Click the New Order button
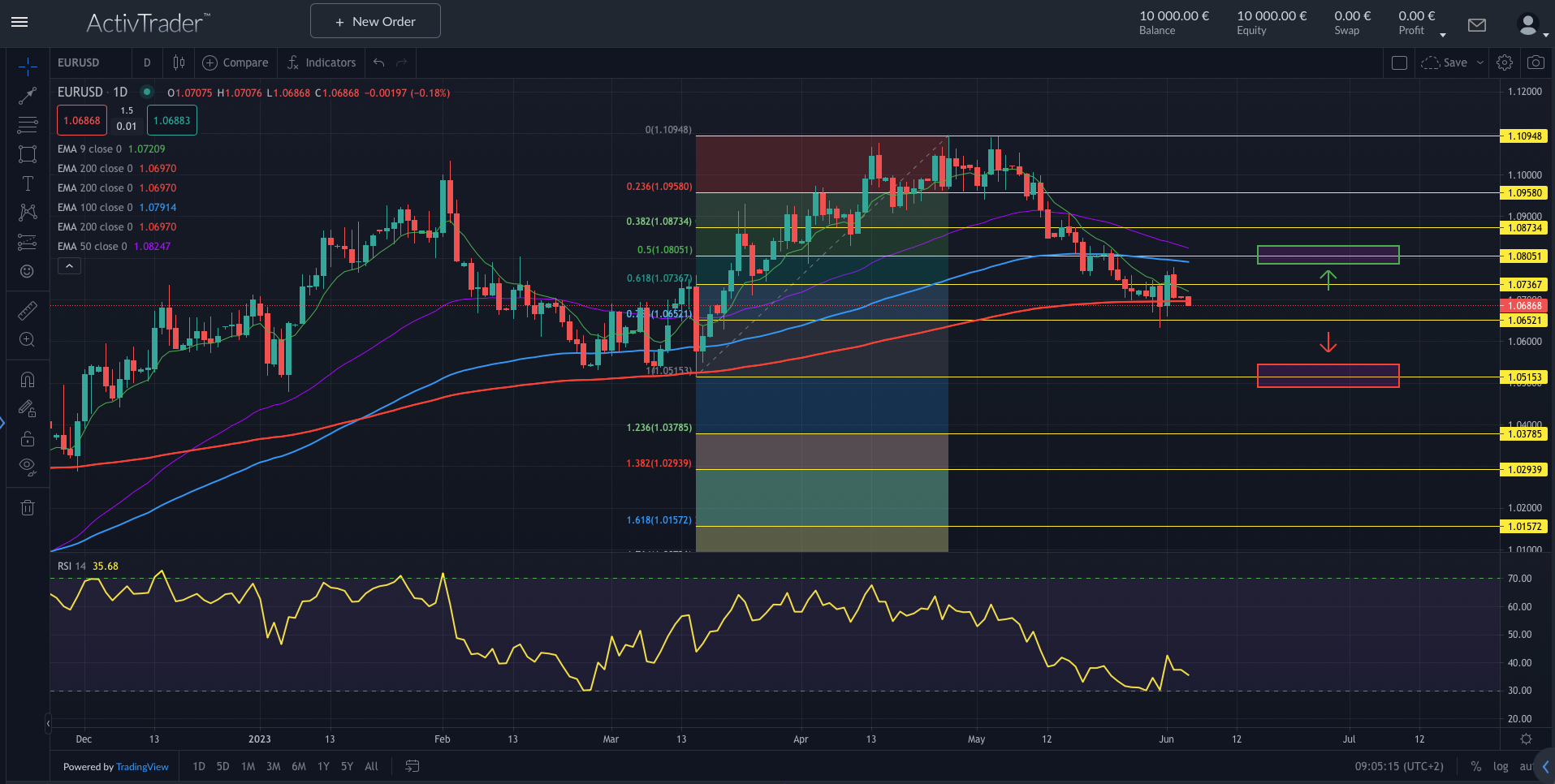This screenshot has height=784, width=1555. 374,20
